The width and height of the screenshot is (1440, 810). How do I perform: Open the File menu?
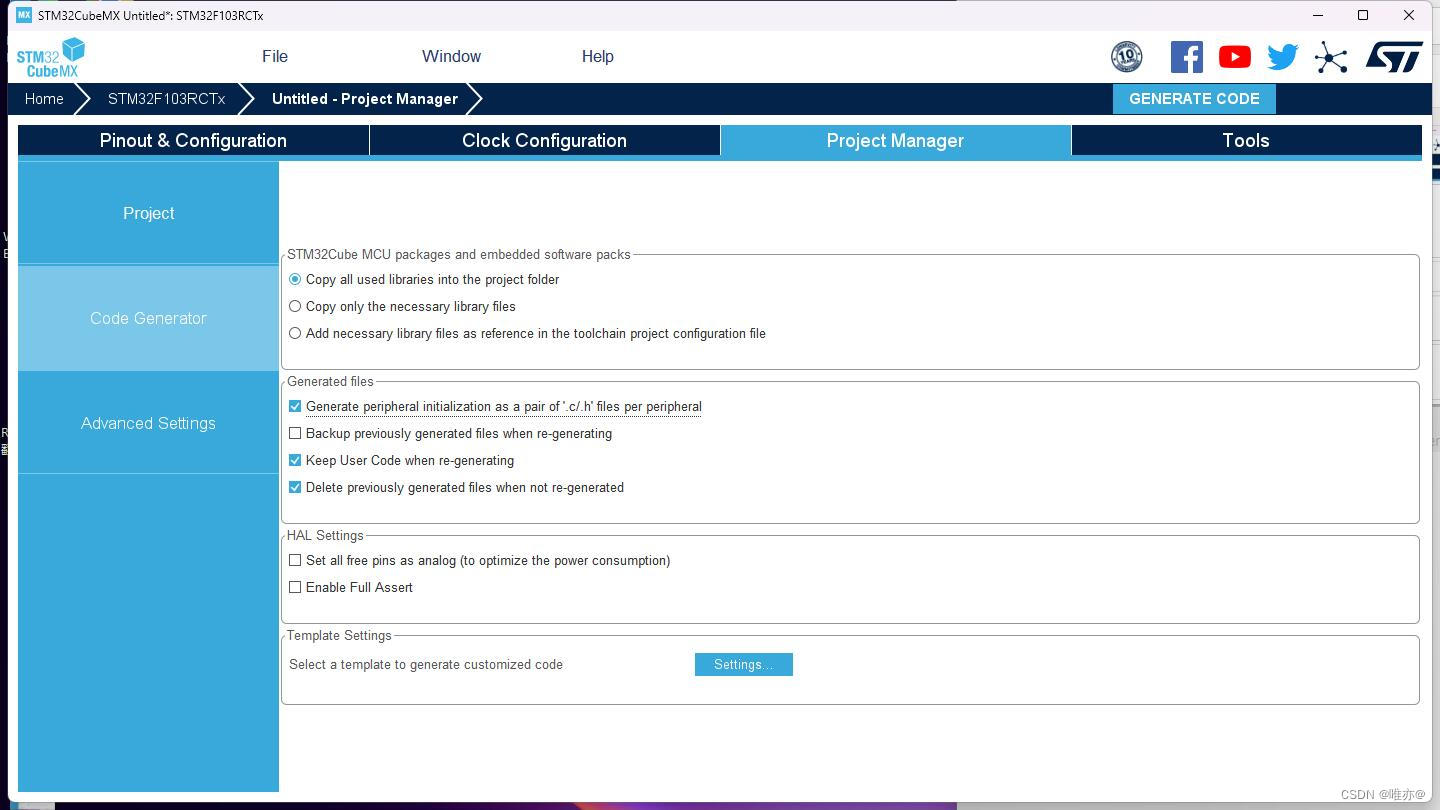275,56
